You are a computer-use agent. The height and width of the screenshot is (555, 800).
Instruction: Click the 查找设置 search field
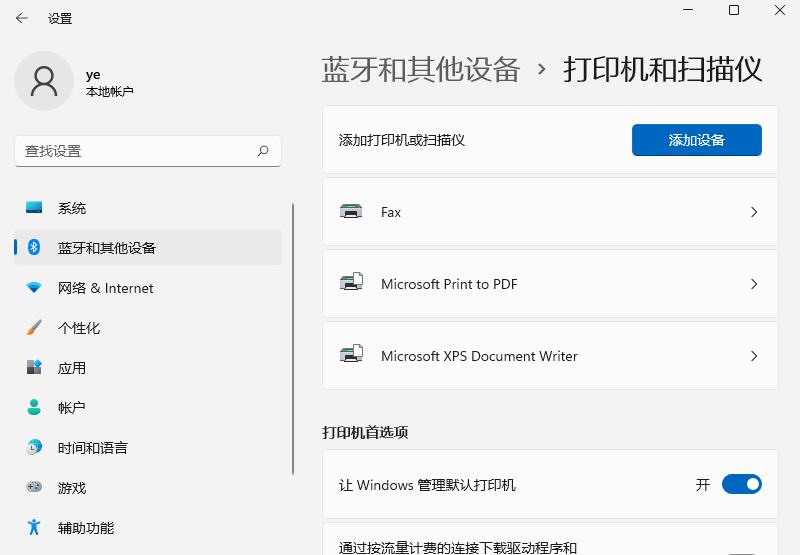135,151
